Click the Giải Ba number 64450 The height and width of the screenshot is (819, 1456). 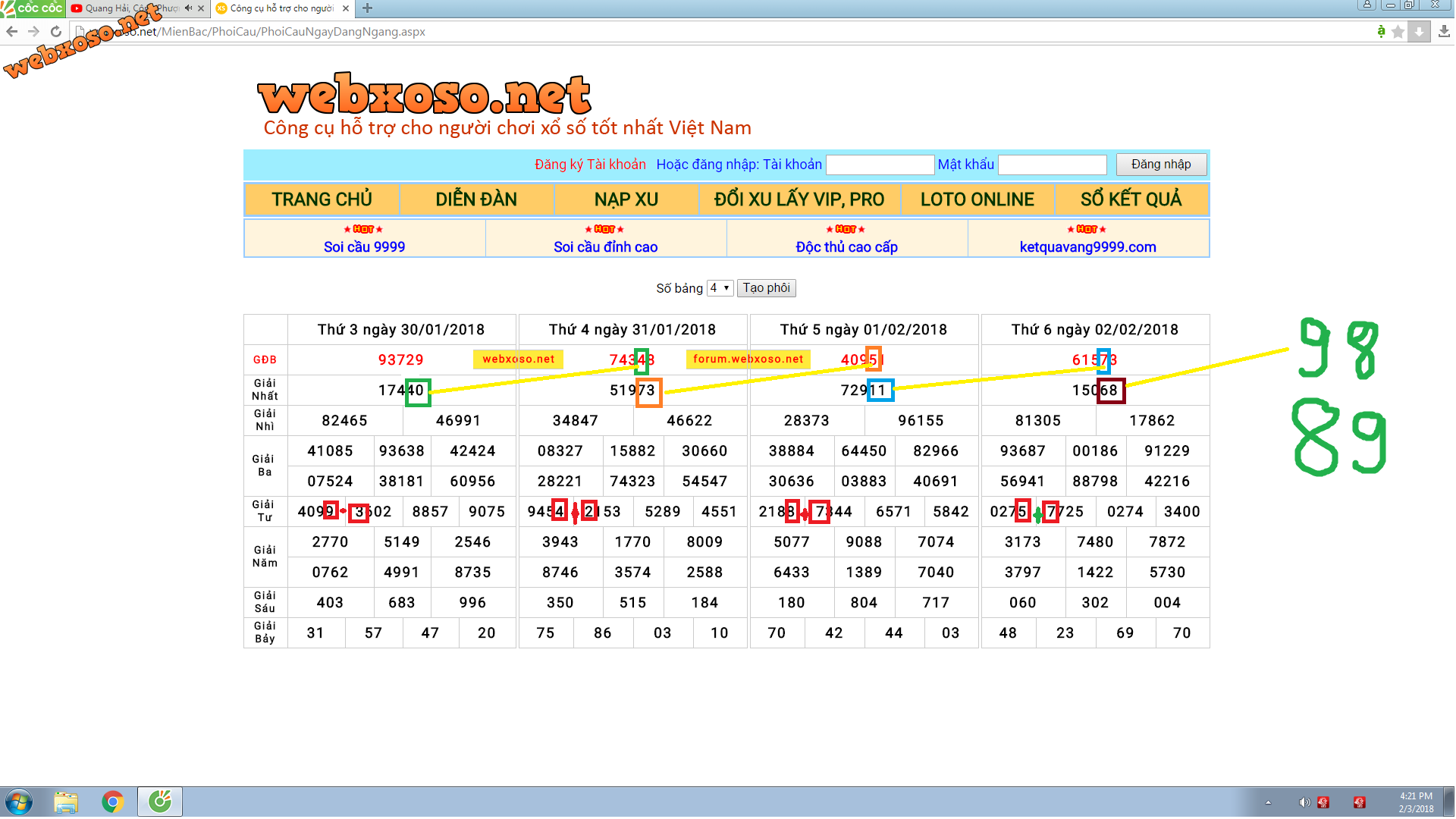[x=864, y=451]
